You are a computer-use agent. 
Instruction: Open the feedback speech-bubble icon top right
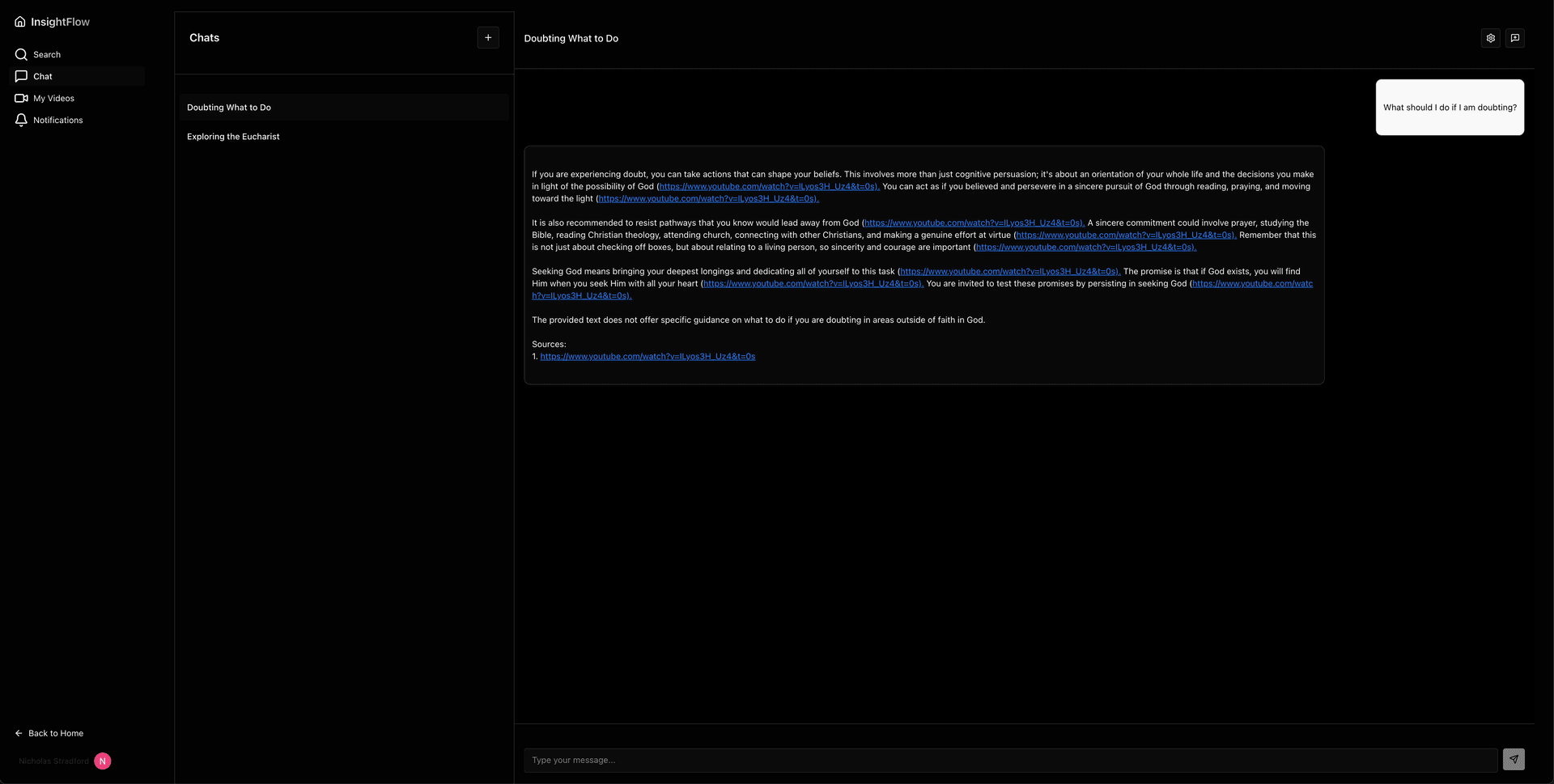pyautogui.click(x=1515, y=37)
